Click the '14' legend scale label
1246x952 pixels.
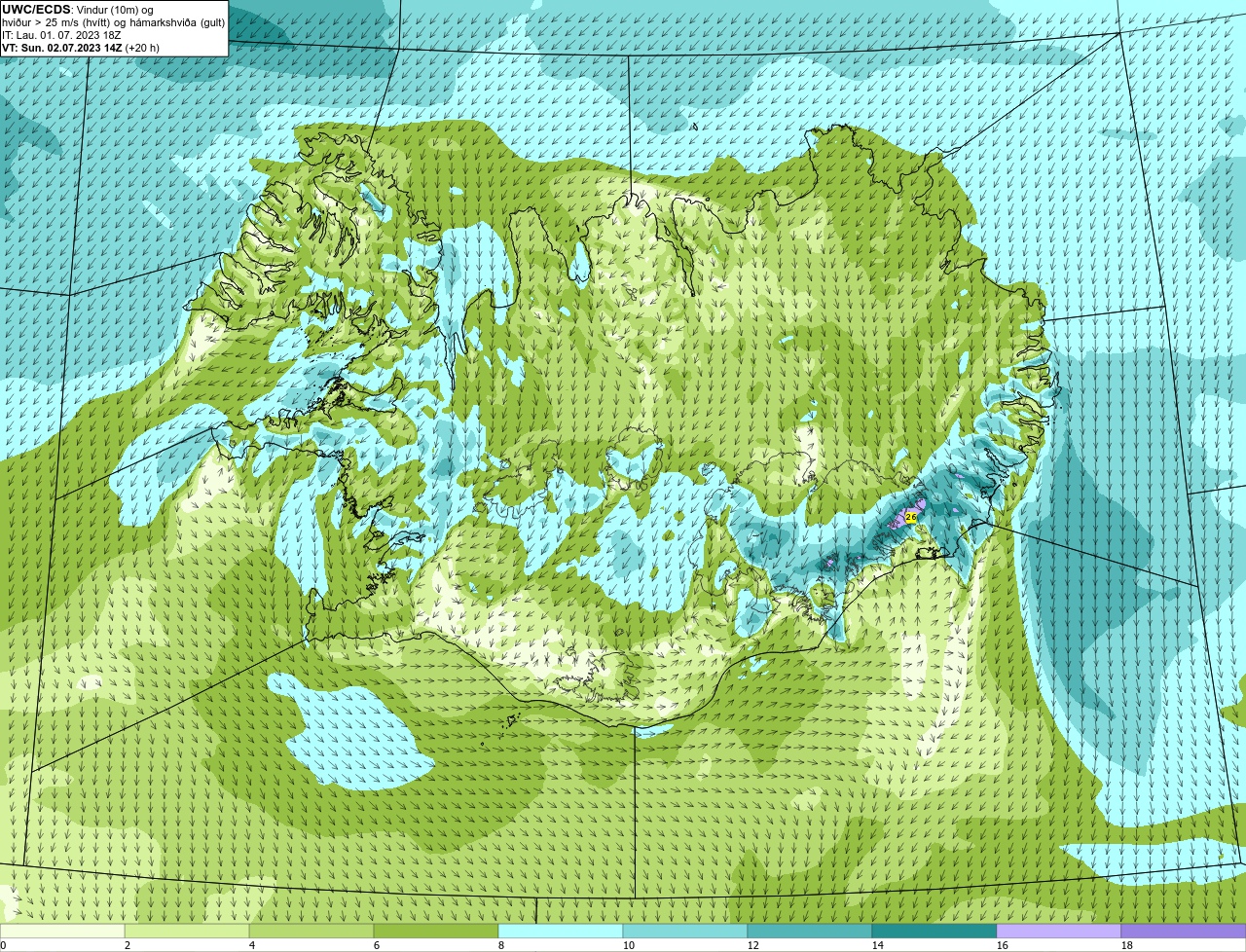[878, 945]
